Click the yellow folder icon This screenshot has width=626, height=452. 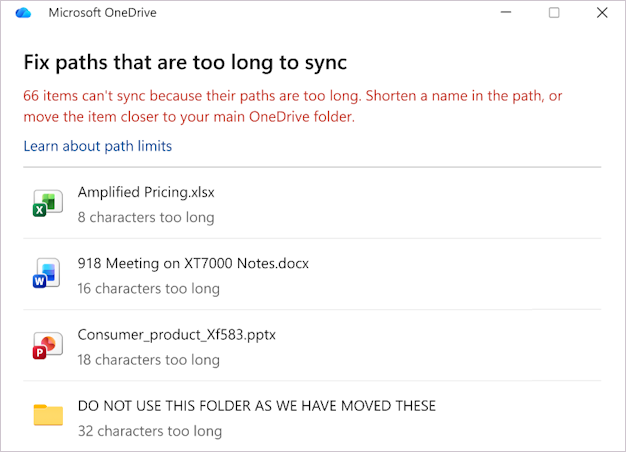click(48, 415)
